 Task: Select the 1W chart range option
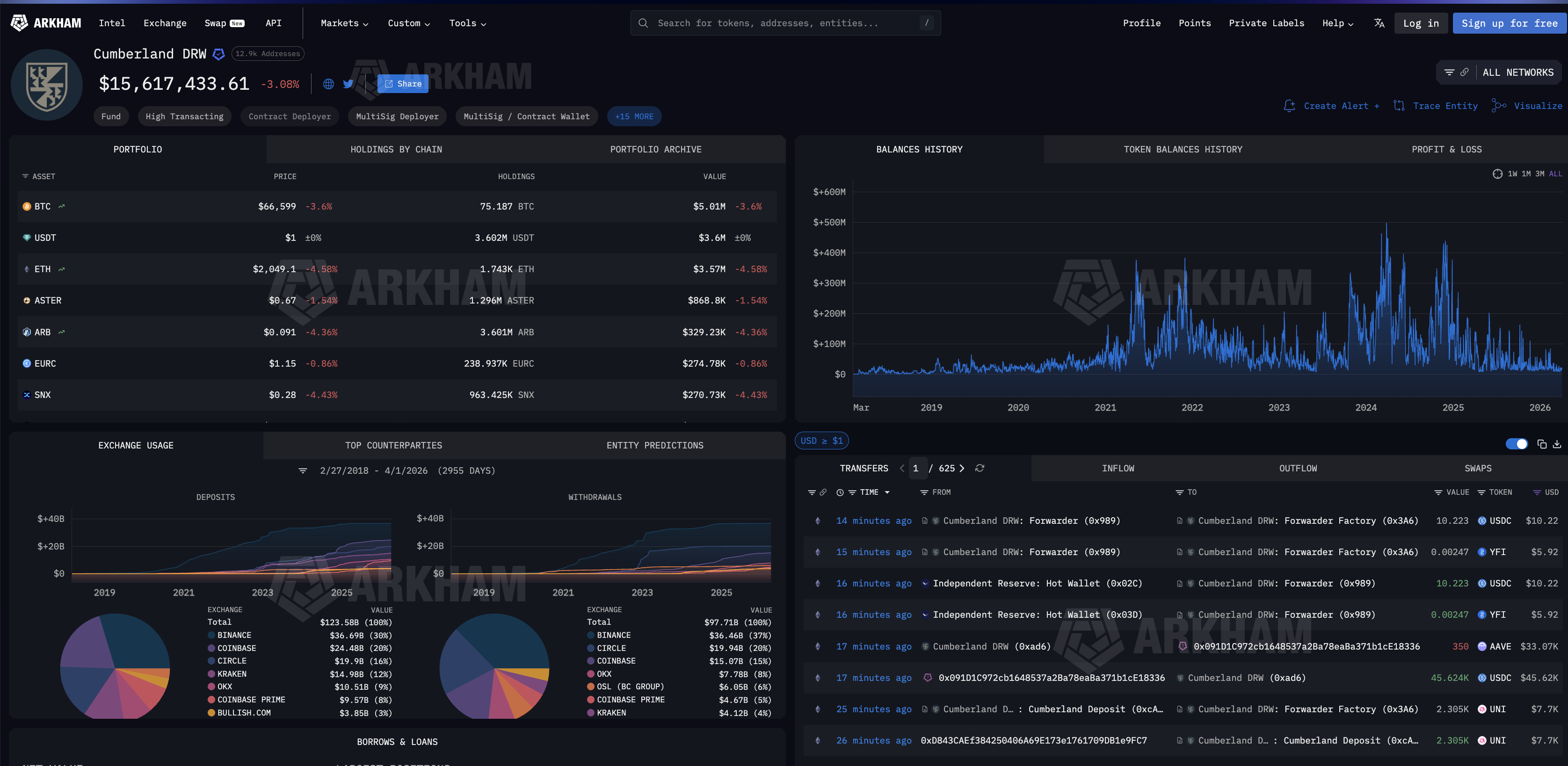pyautogui.click(x=1512, y=174)
